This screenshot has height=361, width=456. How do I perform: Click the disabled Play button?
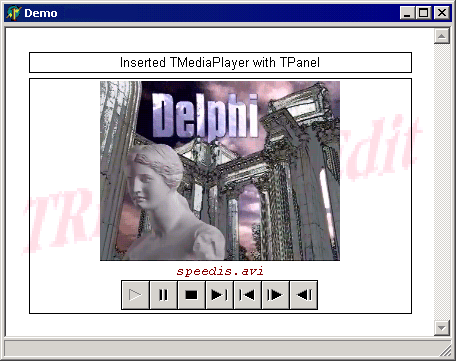tap(135, 295)
